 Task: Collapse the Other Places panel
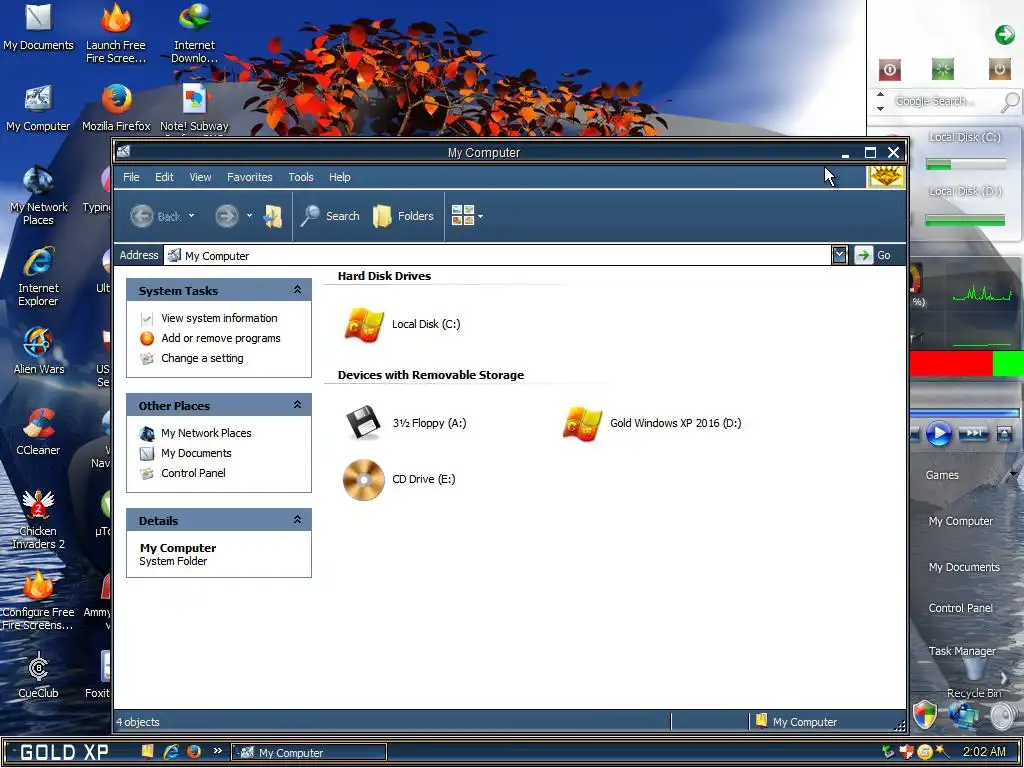point(297,405)
